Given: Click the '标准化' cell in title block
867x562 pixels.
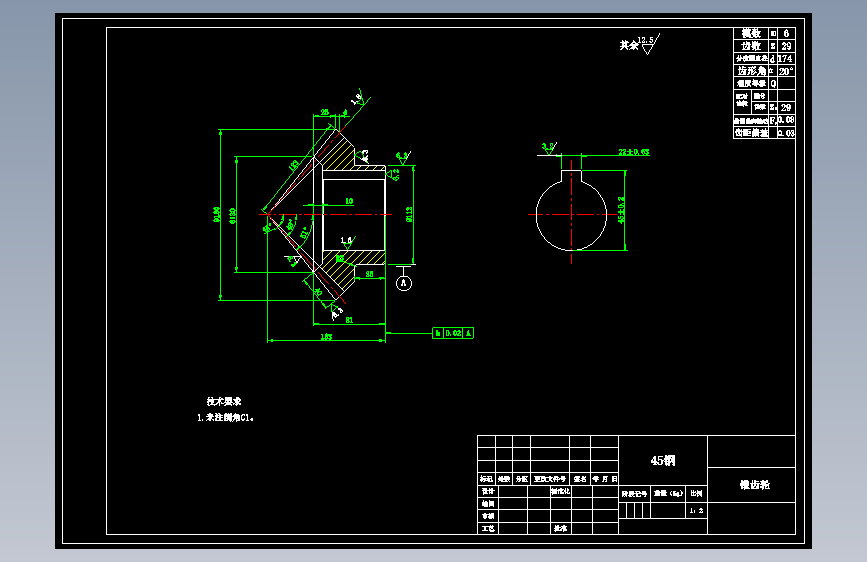Looking at the screenshot, I should pos(560,491).
